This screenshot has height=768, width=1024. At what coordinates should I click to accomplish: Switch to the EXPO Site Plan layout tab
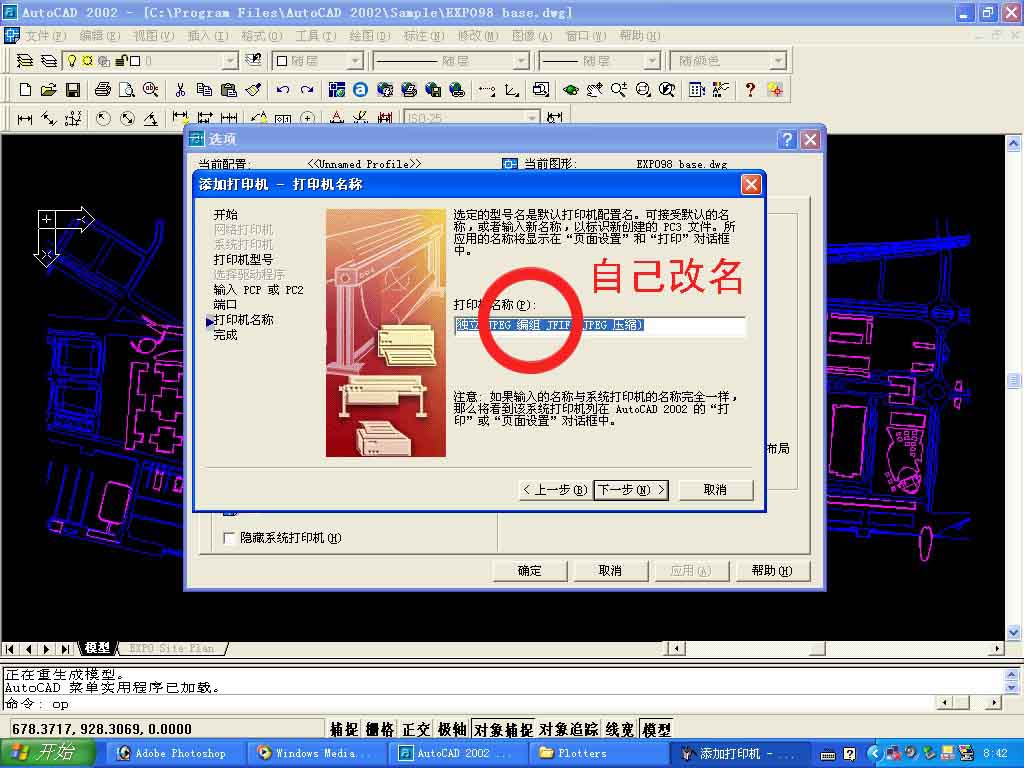pos(171,648)
